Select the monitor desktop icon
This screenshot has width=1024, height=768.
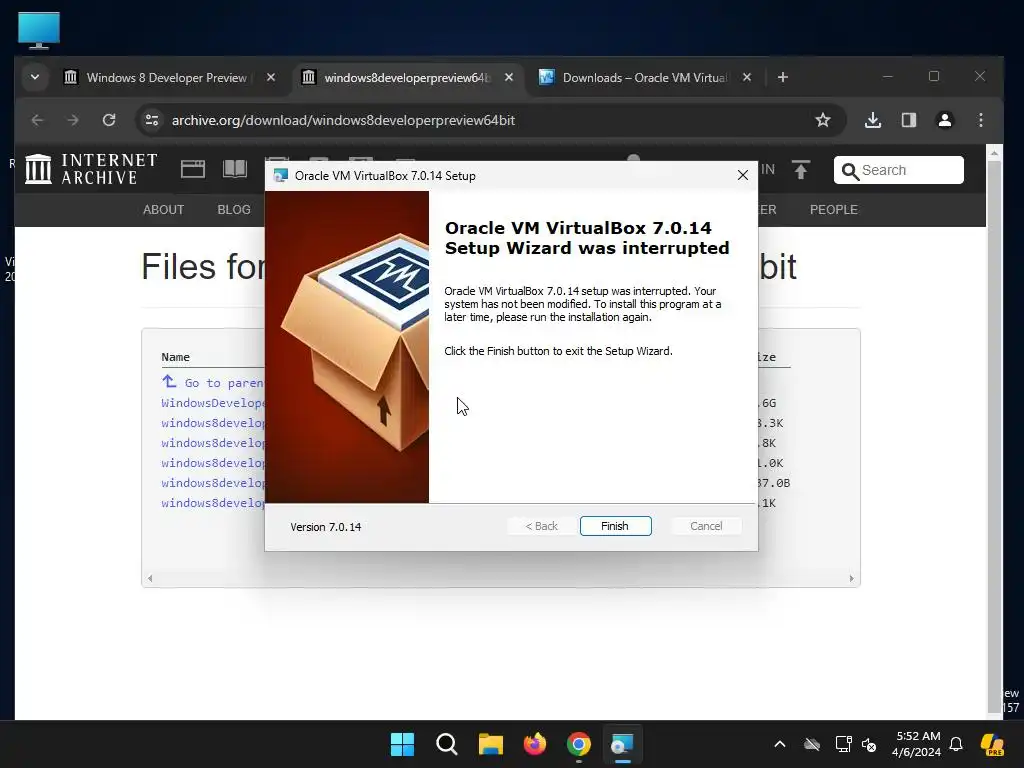point(39,30)
